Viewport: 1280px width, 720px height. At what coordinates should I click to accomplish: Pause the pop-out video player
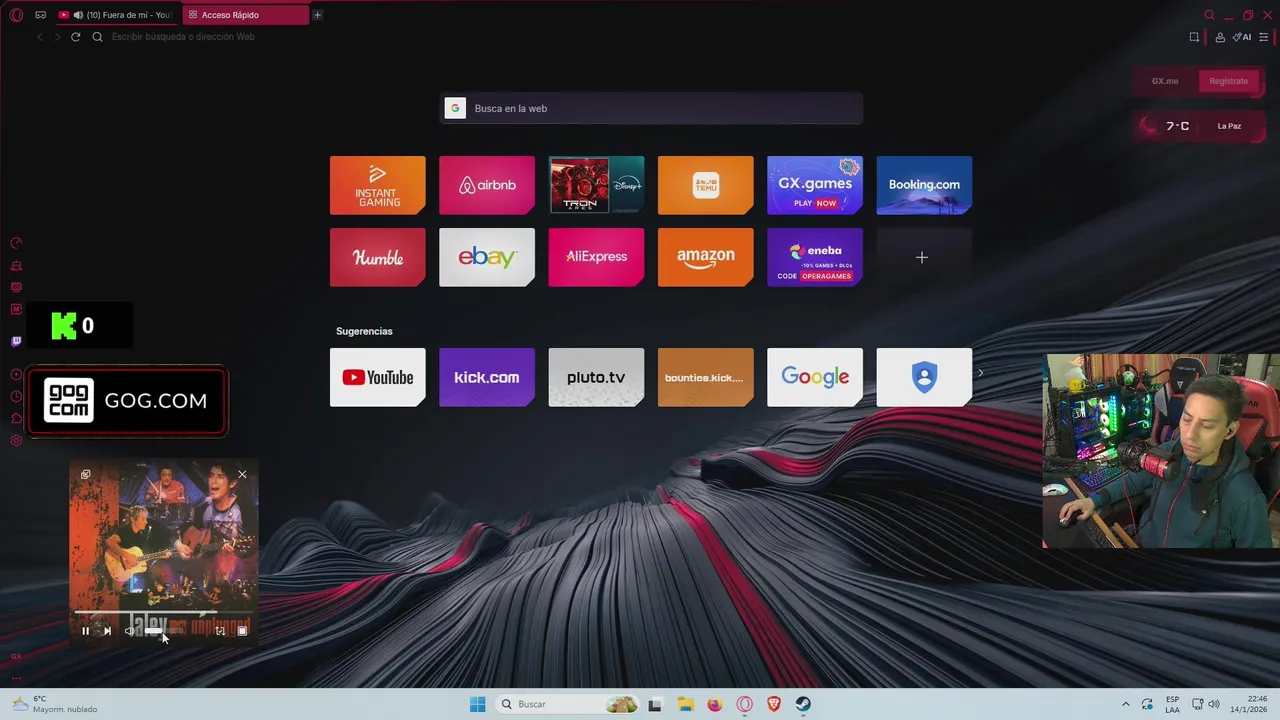click(x=85, y=631)
